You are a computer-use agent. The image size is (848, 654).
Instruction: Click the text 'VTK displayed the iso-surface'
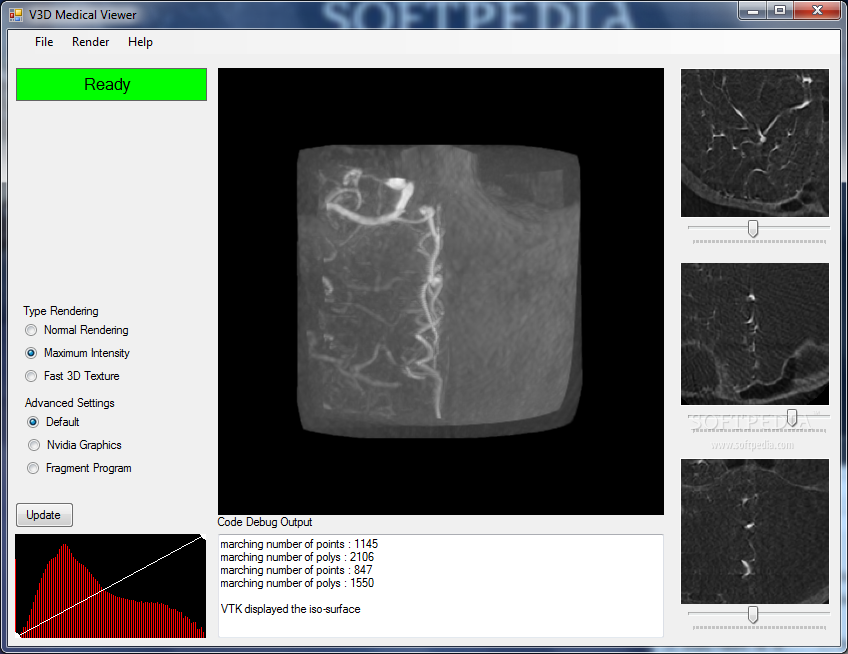click(290, 609)
